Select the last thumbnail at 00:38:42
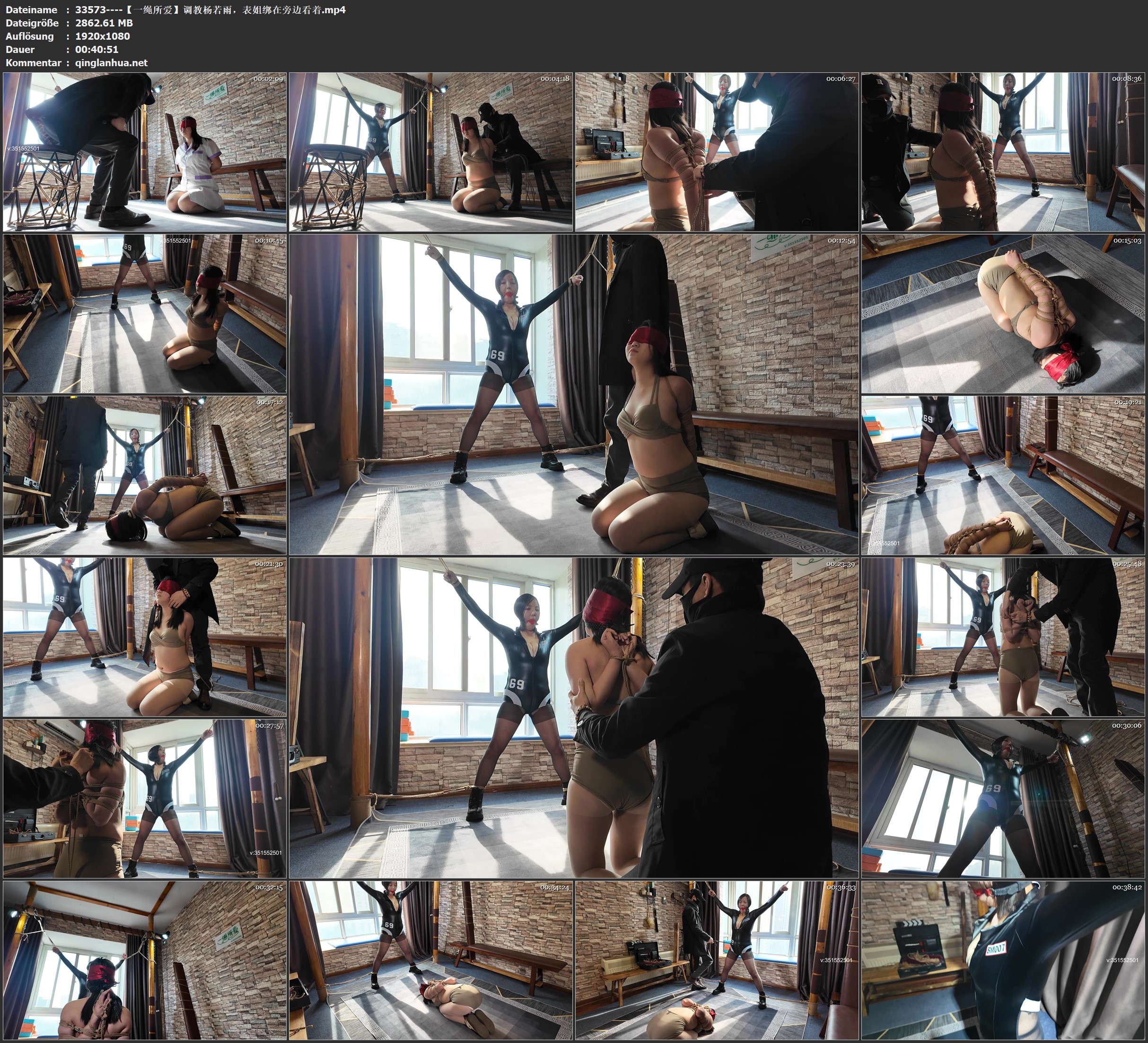The width and height of the screenshot is (1148, 1043). click(1003, 960)
